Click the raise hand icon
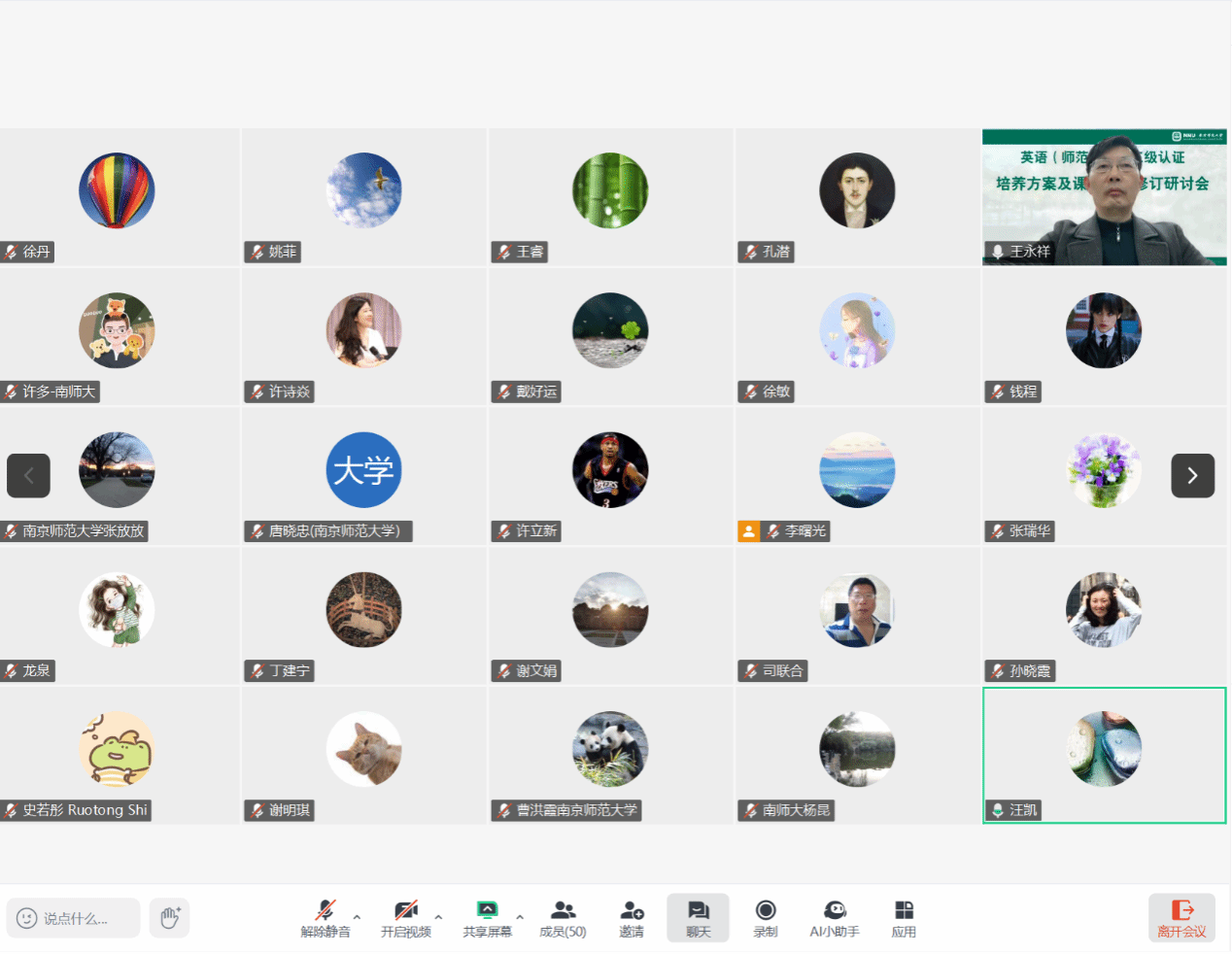This screenshot has width=1232, height=954. 170,918
